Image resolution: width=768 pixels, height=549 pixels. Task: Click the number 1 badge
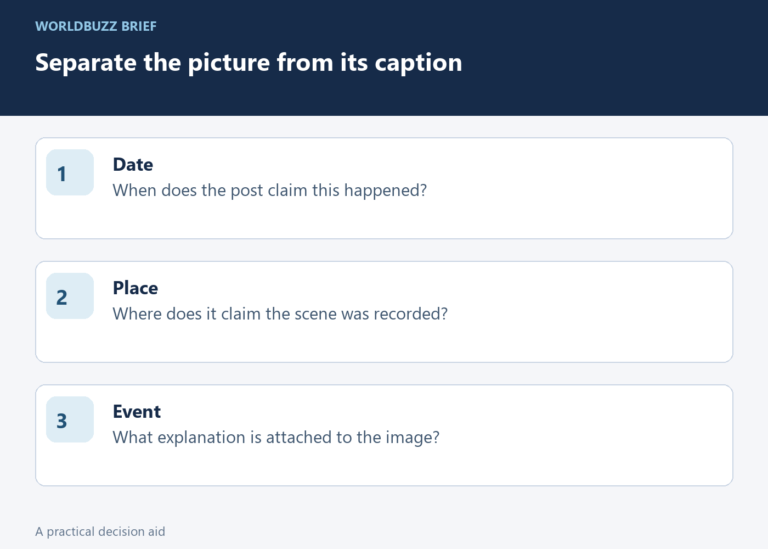(70, 172)
